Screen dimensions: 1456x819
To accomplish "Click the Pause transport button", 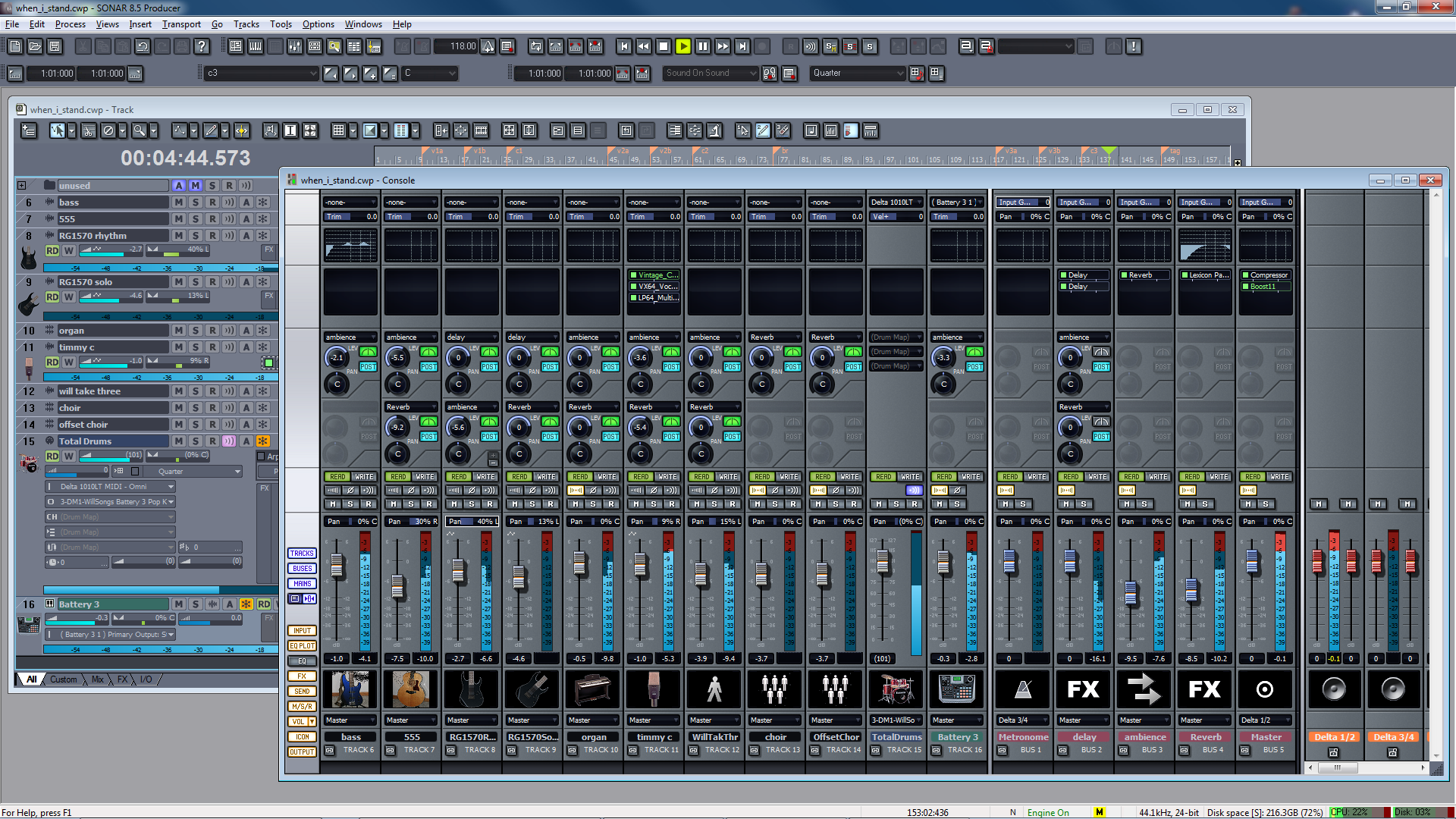I will point(703,46).
